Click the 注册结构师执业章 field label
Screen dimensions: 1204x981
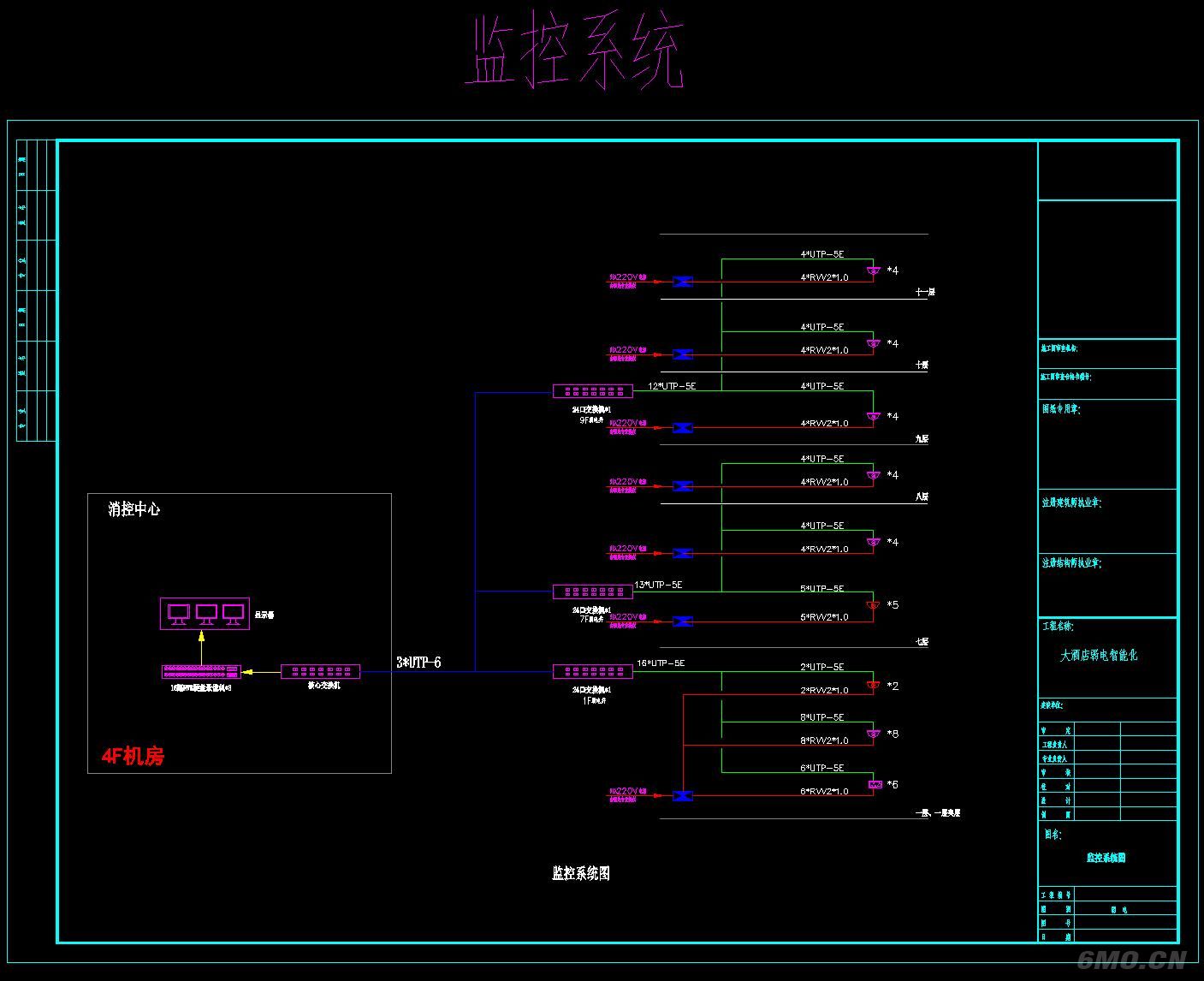tap(1071, 563)
